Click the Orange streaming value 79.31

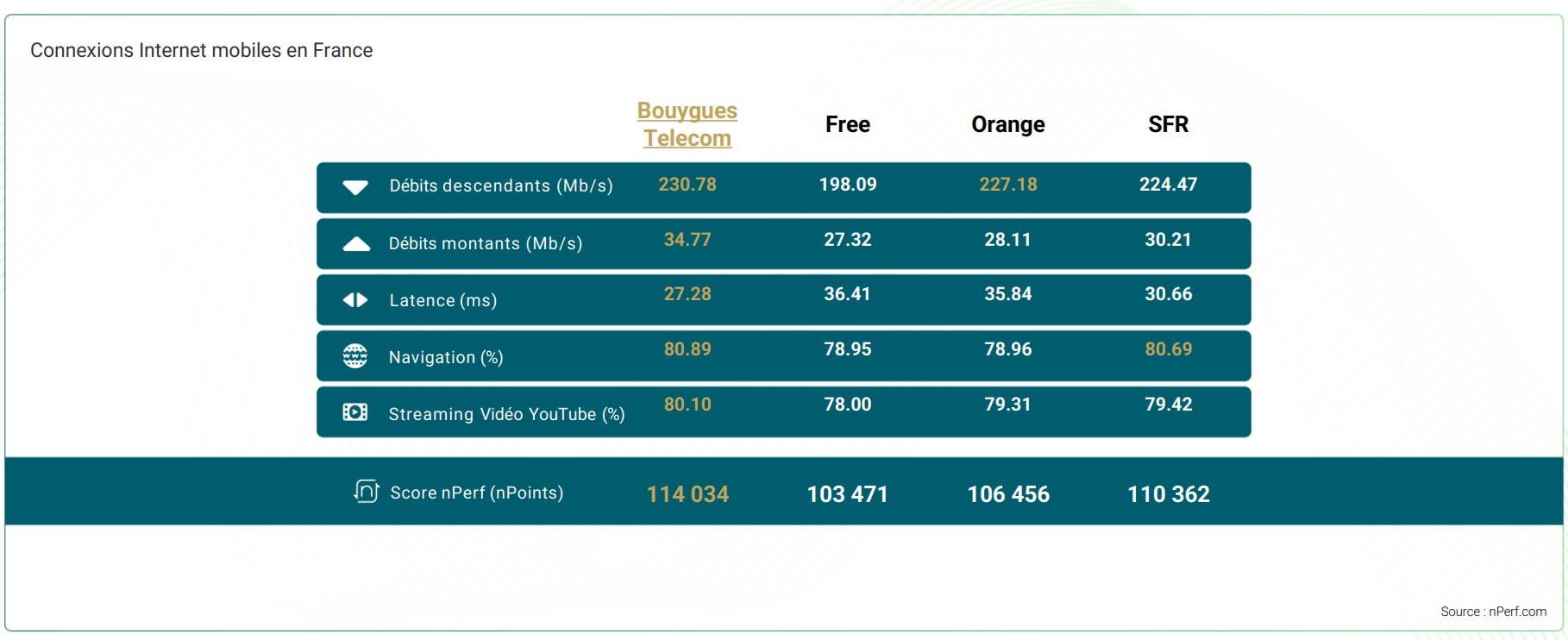pyautogui.click(x=1008, y=405)
